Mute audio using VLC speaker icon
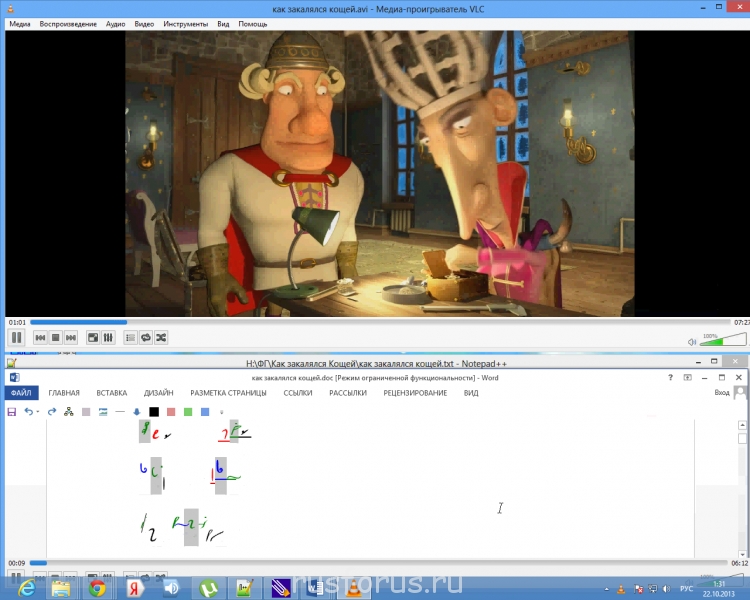This screenshot has width=750, height=600. coord(691,341)
